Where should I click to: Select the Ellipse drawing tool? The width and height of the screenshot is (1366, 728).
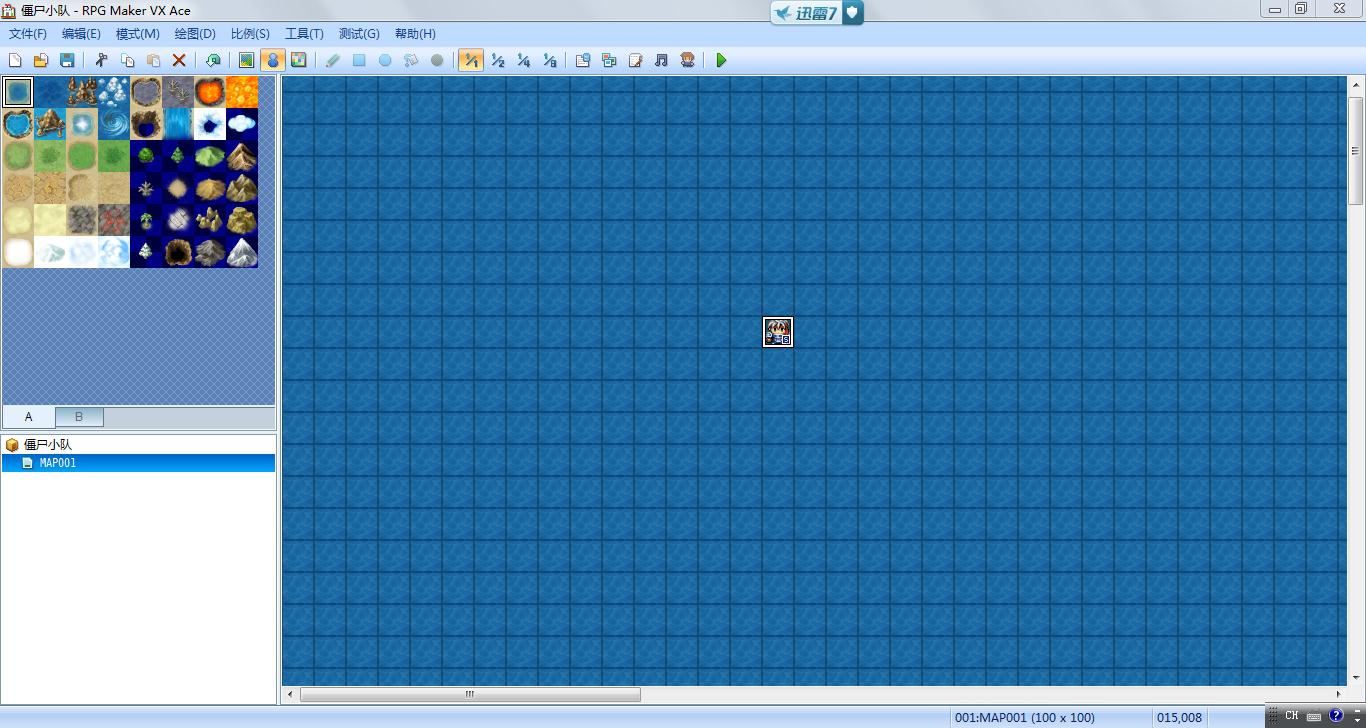[385, 61]
